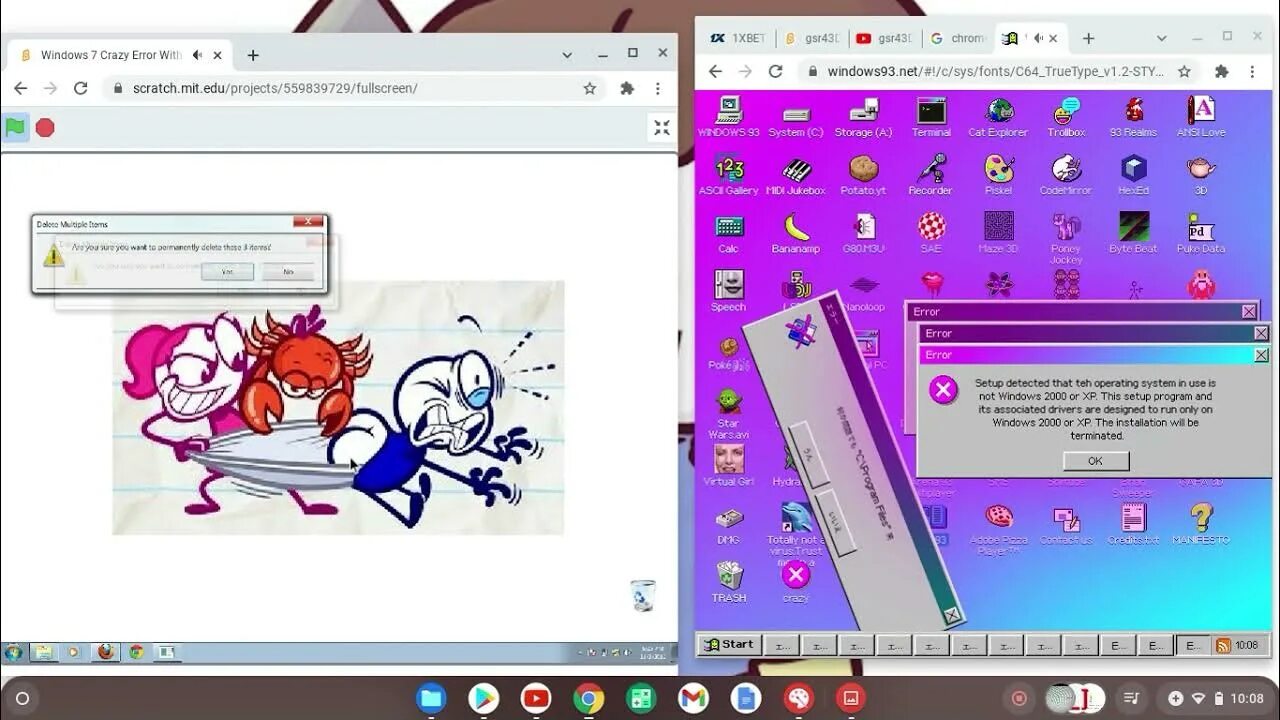Open Recorder microphone icon

(x=931, y=176)
